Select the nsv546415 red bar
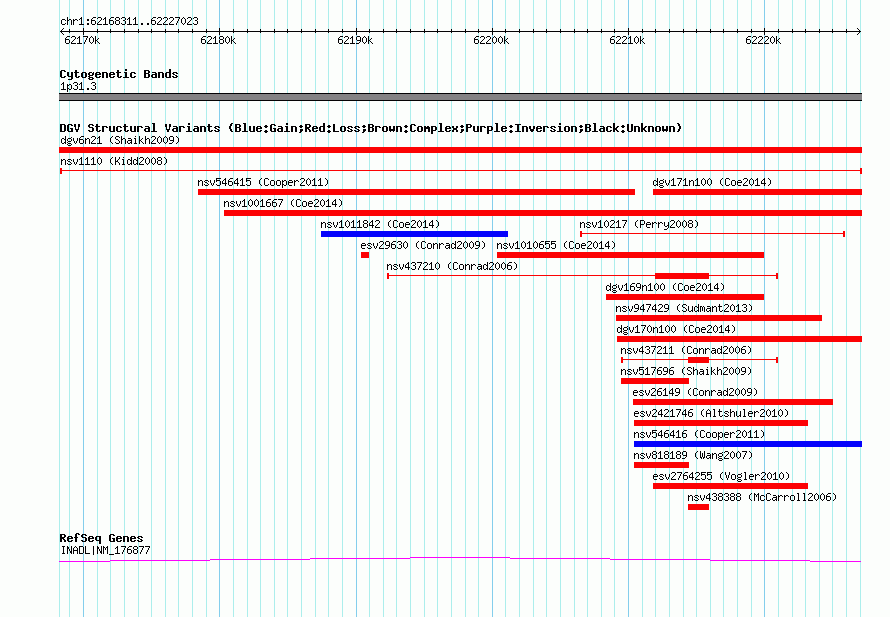The width and height of the screenshot is (890, 617). click(416, 192)
